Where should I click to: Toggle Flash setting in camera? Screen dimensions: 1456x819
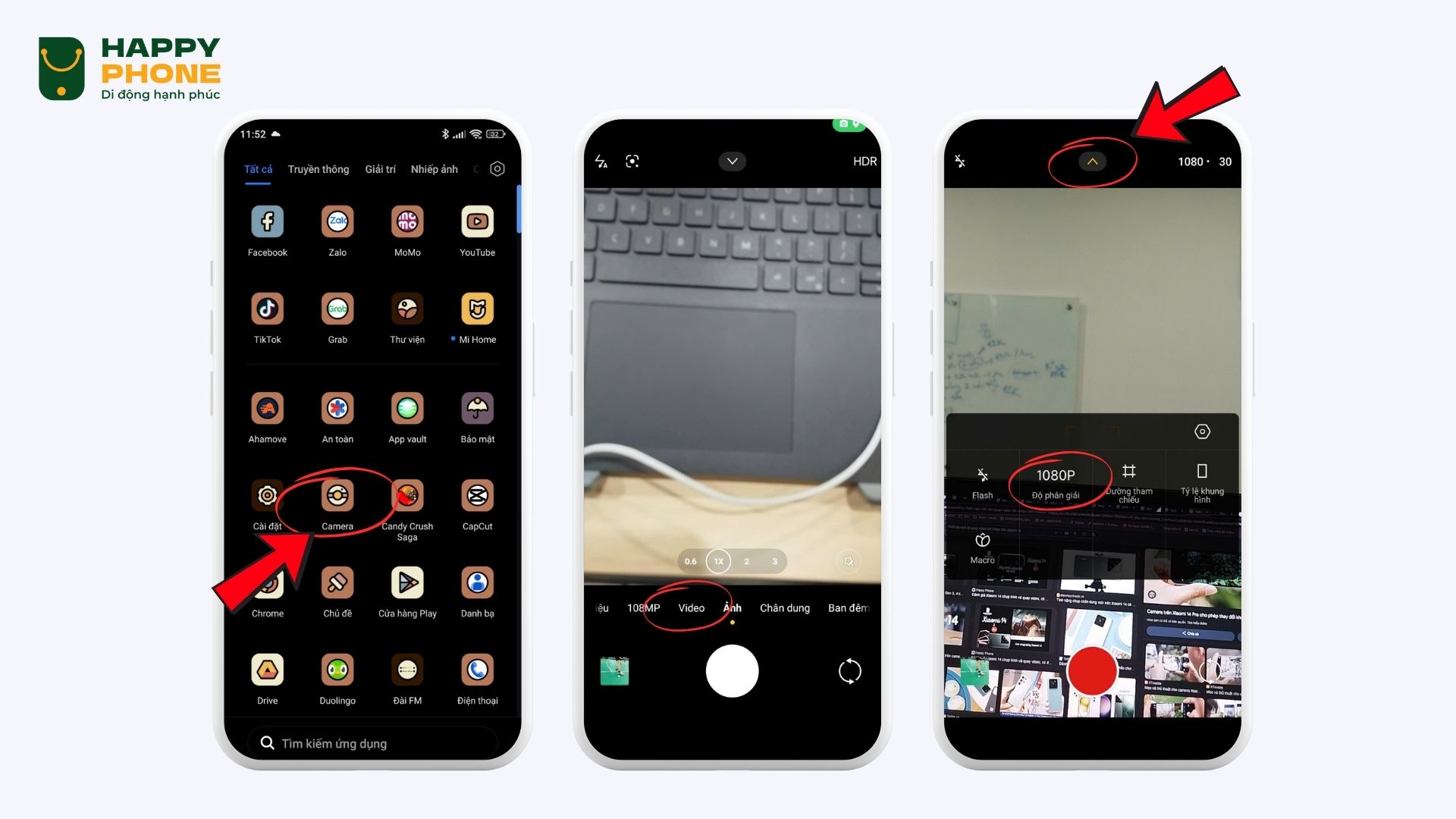pyautogui.click(x=983, y=480)
